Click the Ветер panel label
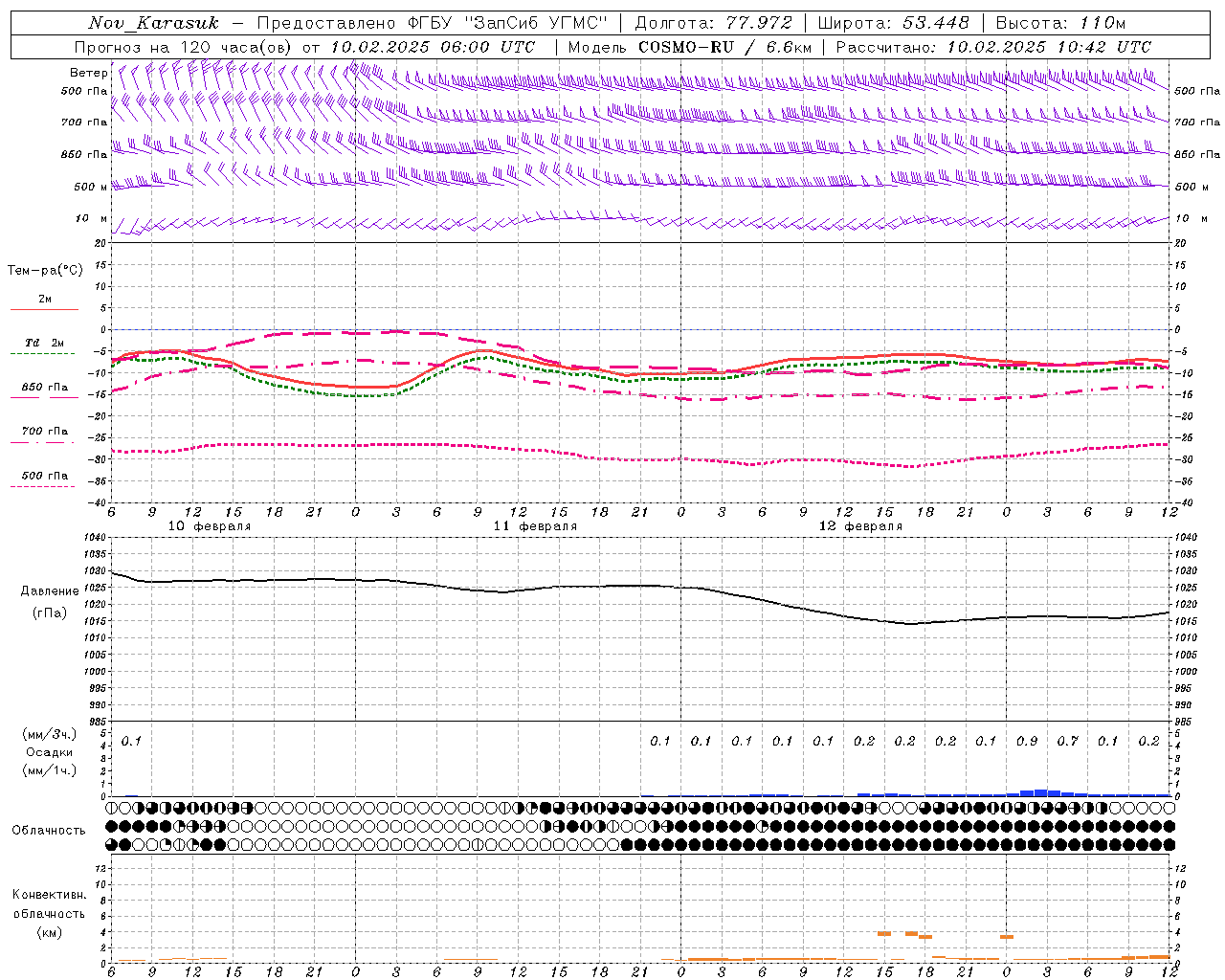The height and width of the screenshot is (980, 1225). pos(89,73)
